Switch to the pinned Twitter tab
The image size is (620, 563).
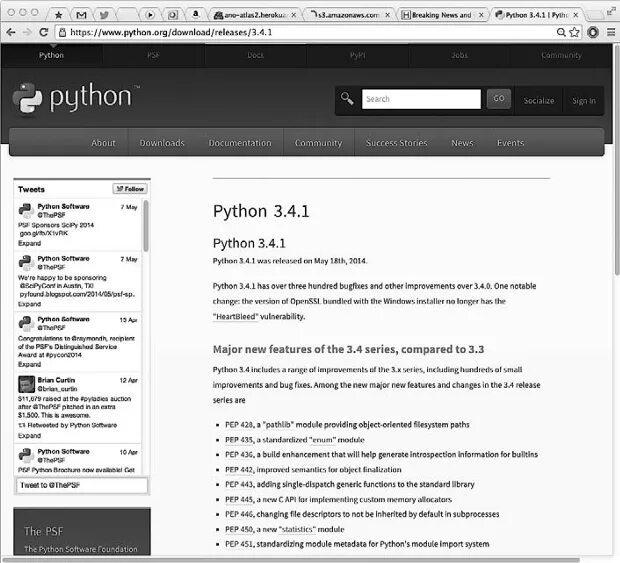coord(104,15)
